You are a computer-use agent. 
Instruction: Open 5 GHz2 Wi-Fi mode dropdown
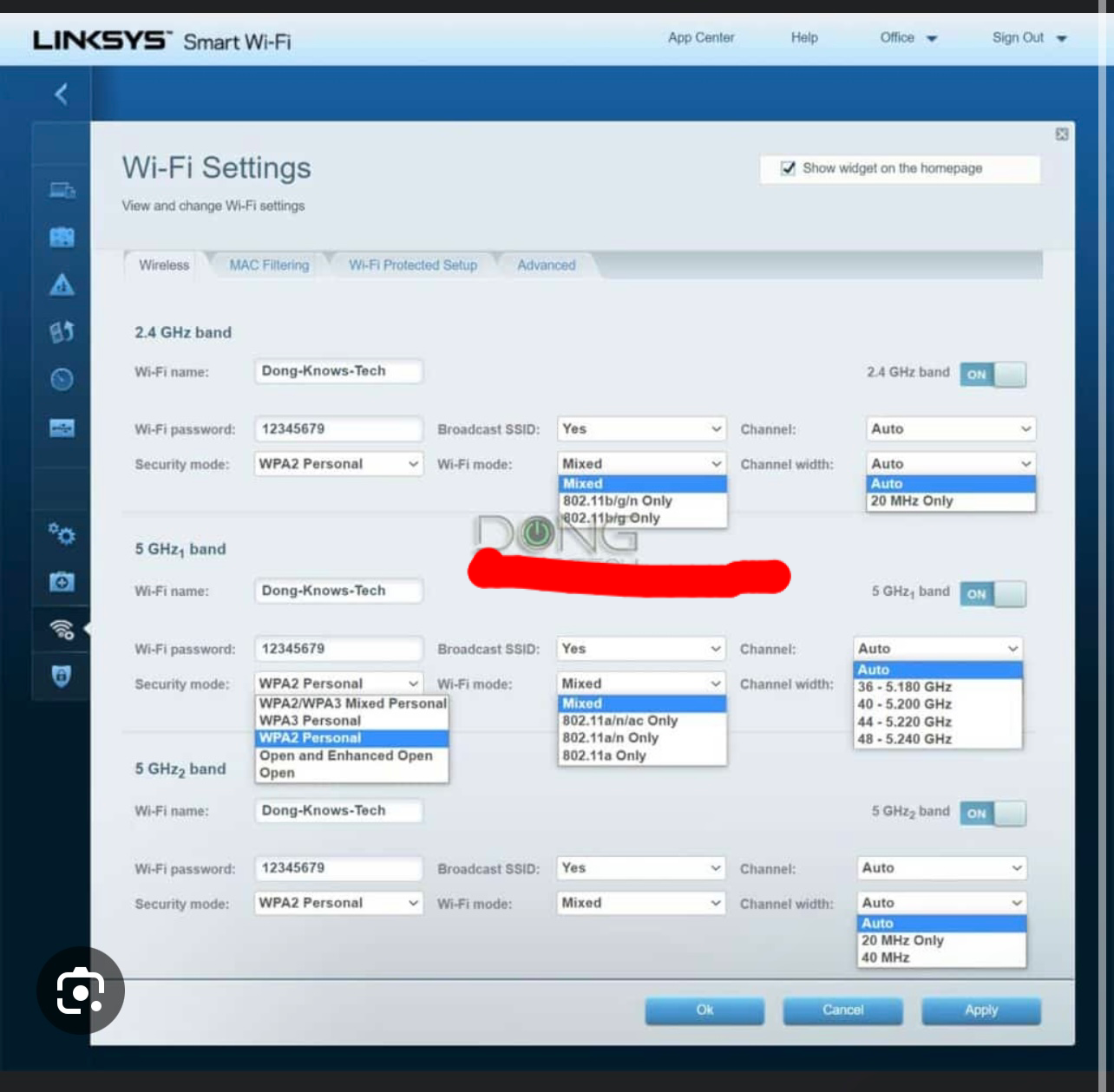(641, 903)
